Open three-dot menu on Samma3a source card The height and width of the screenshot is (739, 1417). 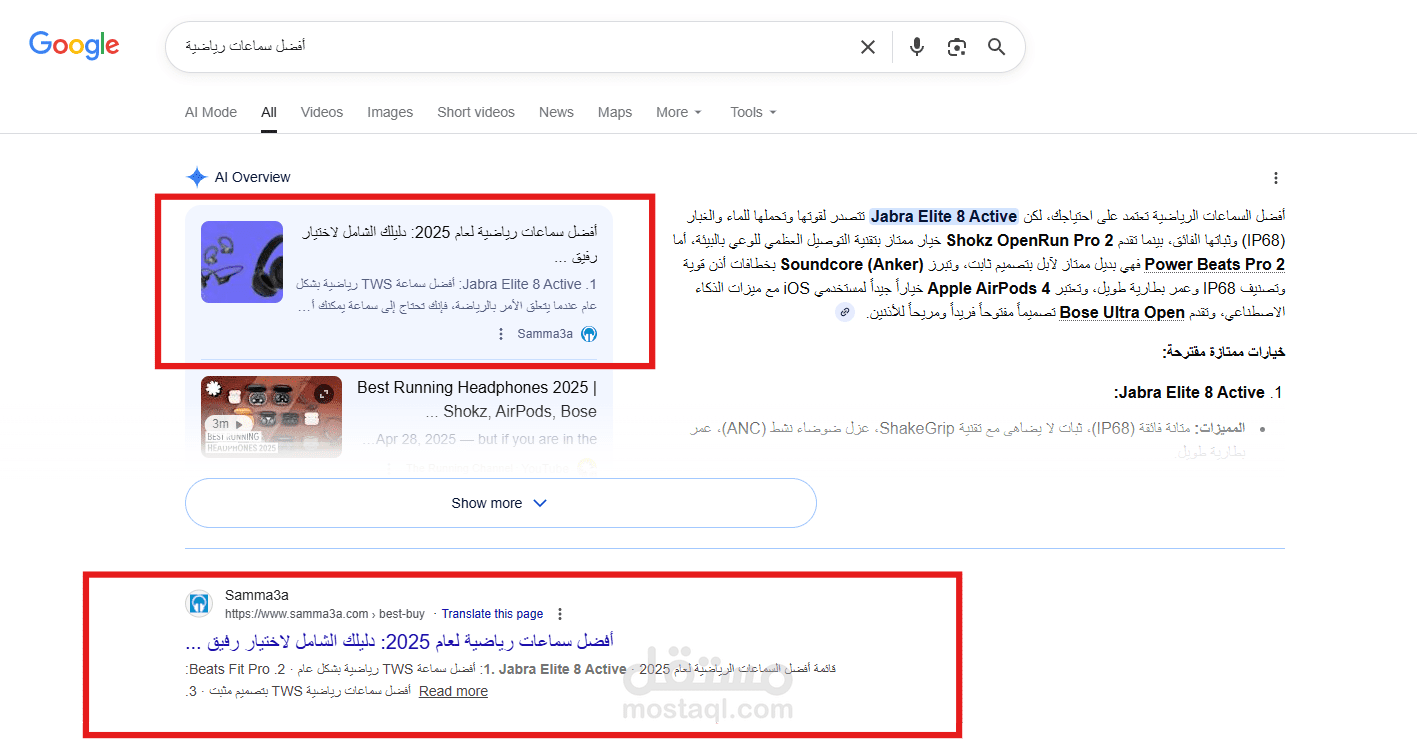tap(501, 334)
